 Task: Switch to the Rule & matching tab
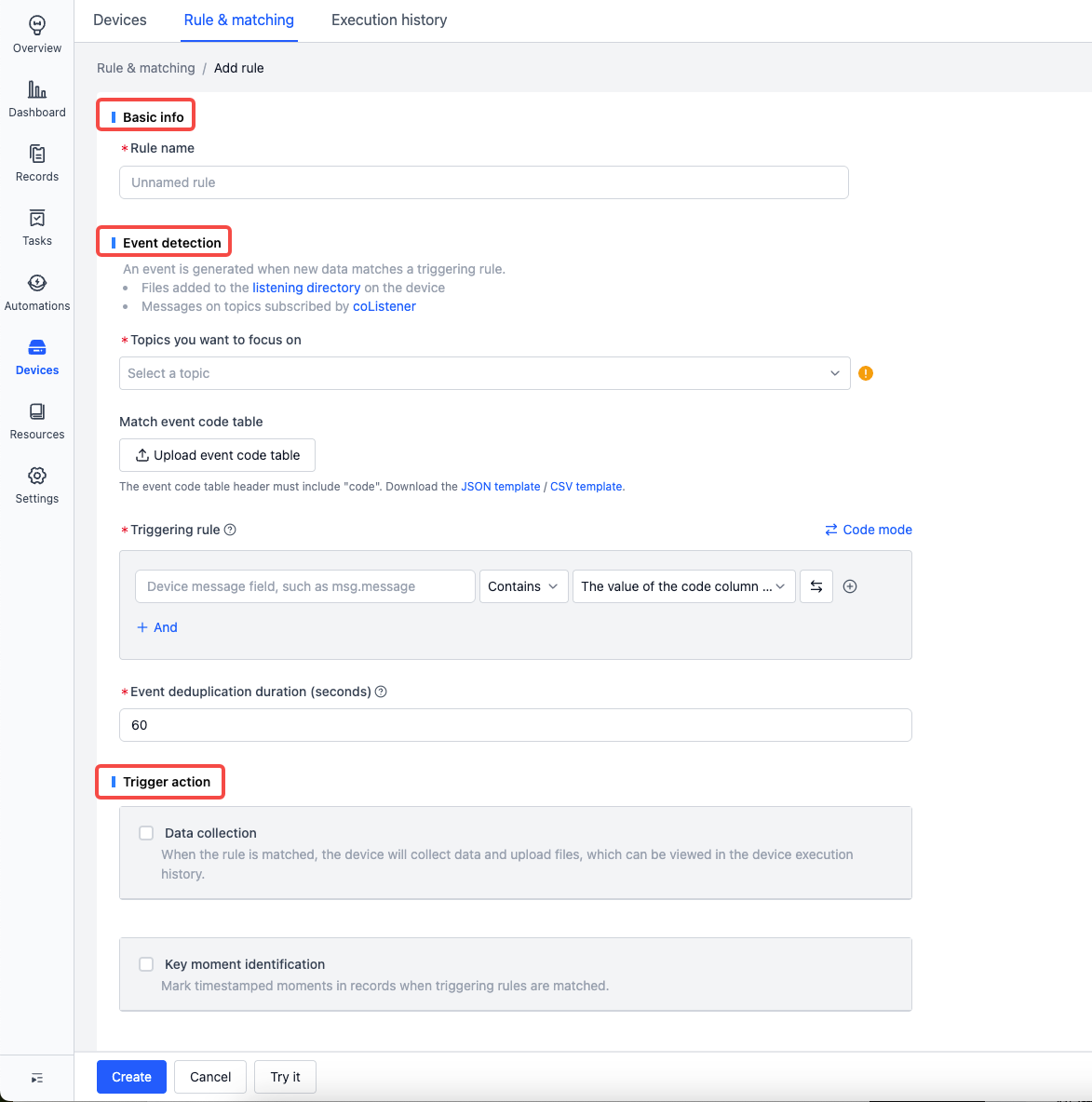pos(239,20)
